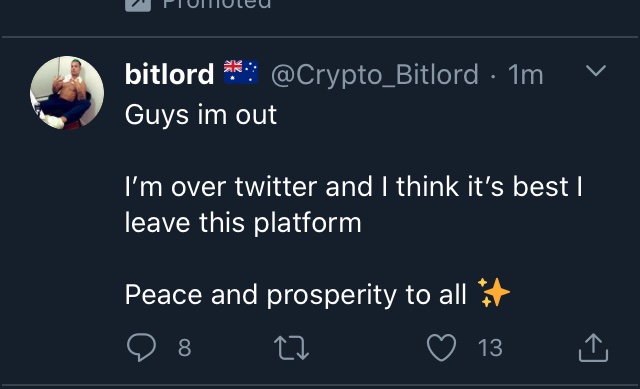Click empty tweet area below the avatar
This screenshot has width=640, height=389.
pyautogui.click(x=67, y=245)
